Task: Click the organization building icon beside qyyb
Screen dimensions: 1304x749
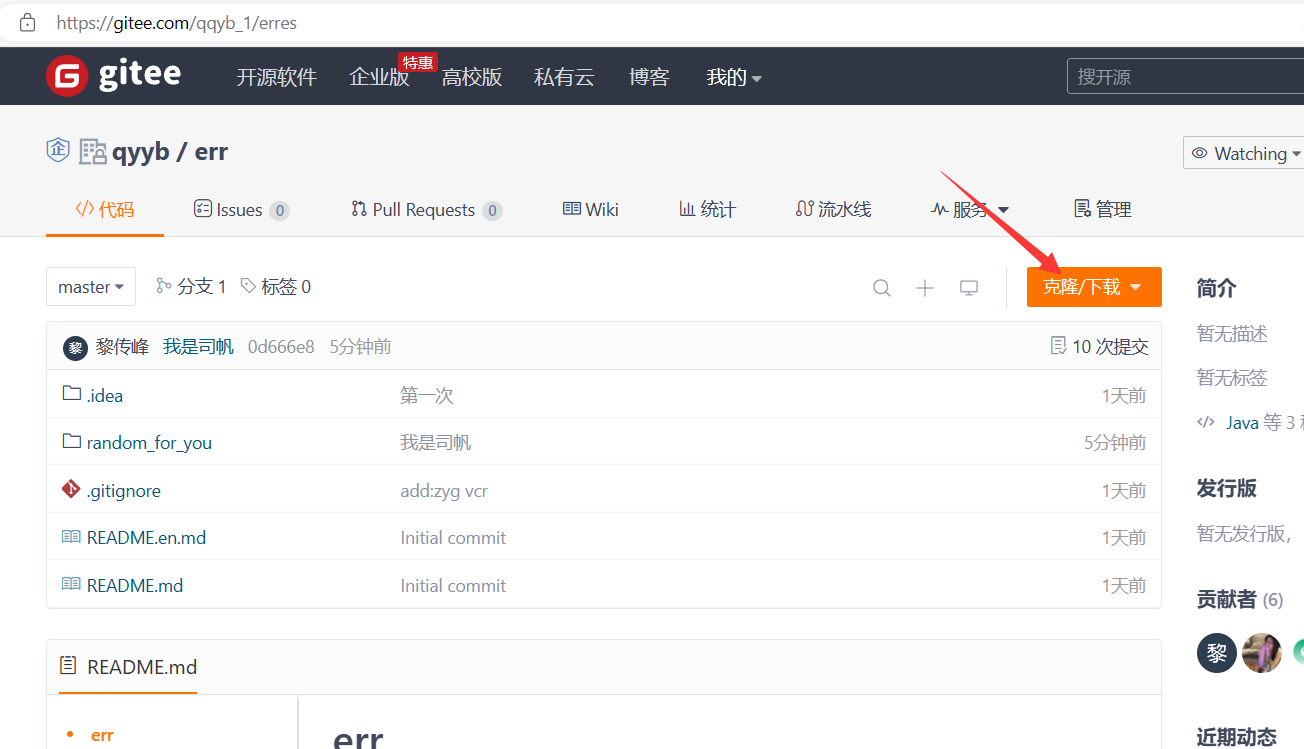Action: pyautogui.click(x=93, y=152)
